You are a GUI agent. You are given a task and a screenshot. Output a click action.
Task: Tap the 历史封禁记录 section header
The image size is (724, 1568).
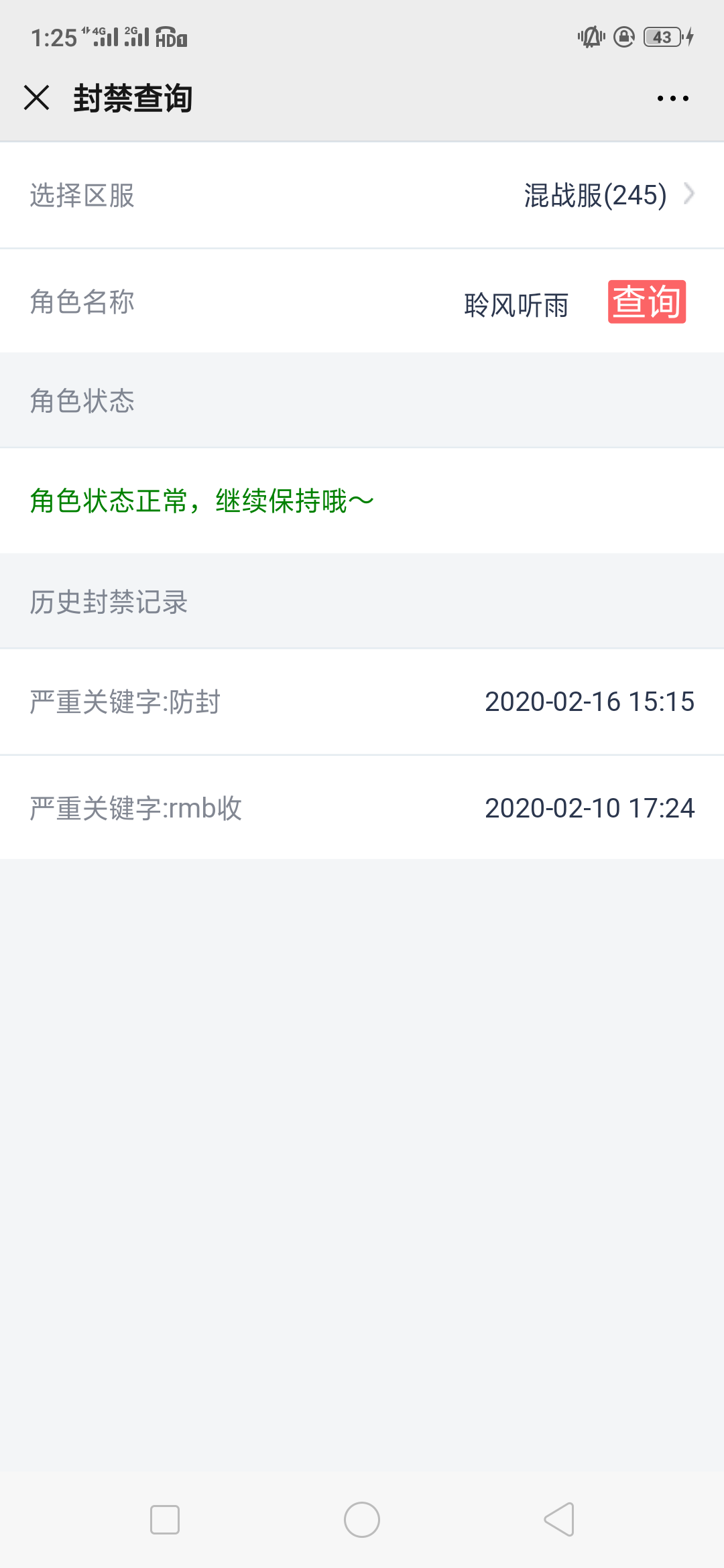[x=109, y=602]
